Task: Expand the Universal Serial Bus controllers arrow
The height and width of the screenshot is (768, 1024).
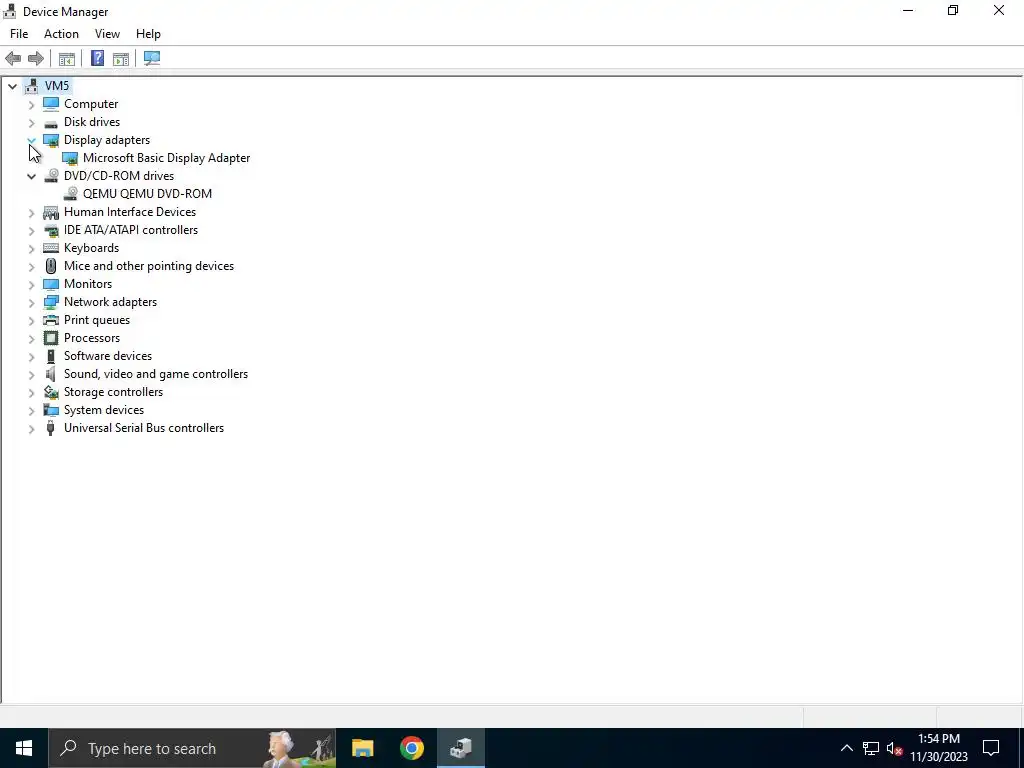Action: point(31,428)
